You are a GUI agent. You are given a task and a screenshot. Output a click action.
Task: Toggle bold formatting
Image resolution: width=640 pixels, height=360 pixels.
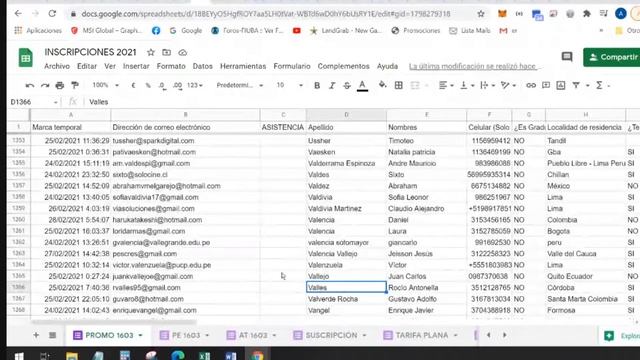(x=317, y=85)
